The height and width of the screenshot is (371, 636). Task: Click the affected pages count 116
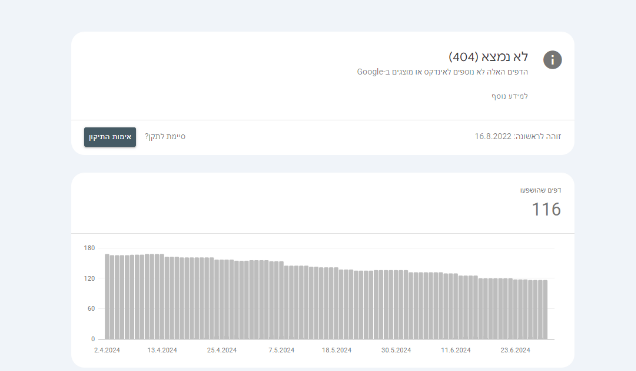(546, 209)
